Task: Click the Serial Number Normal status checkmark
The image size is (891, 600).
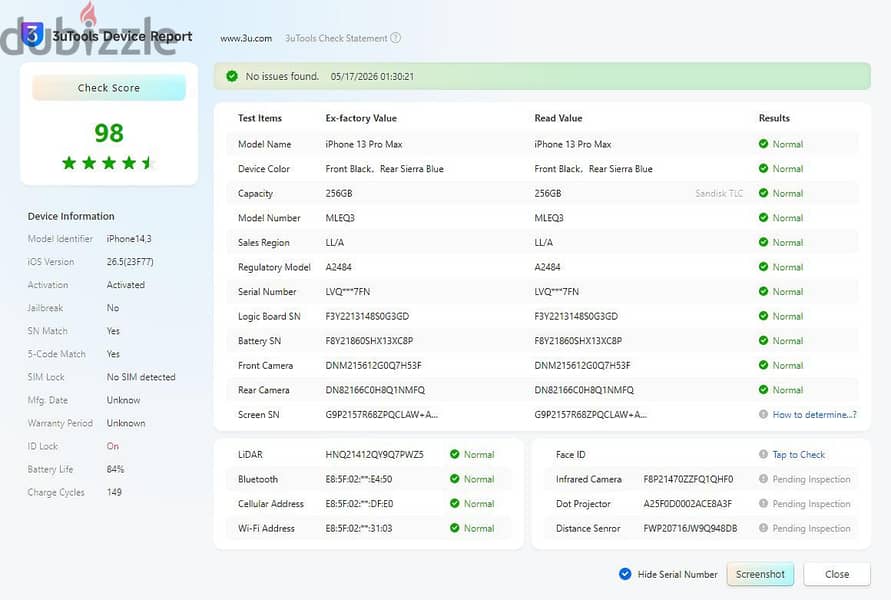Action: [x=763, y=291]
